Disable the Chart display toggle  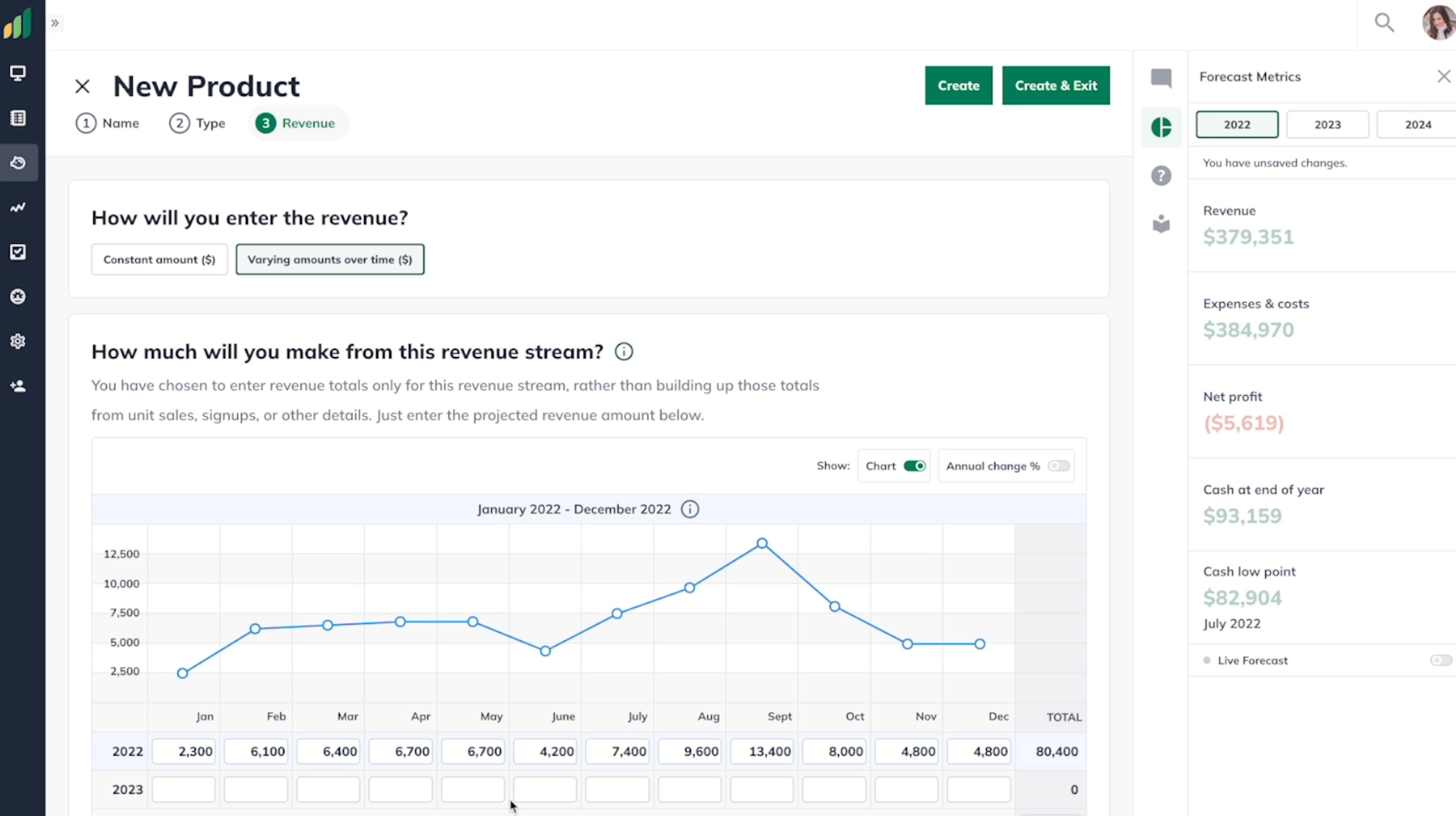coord(916,466)
